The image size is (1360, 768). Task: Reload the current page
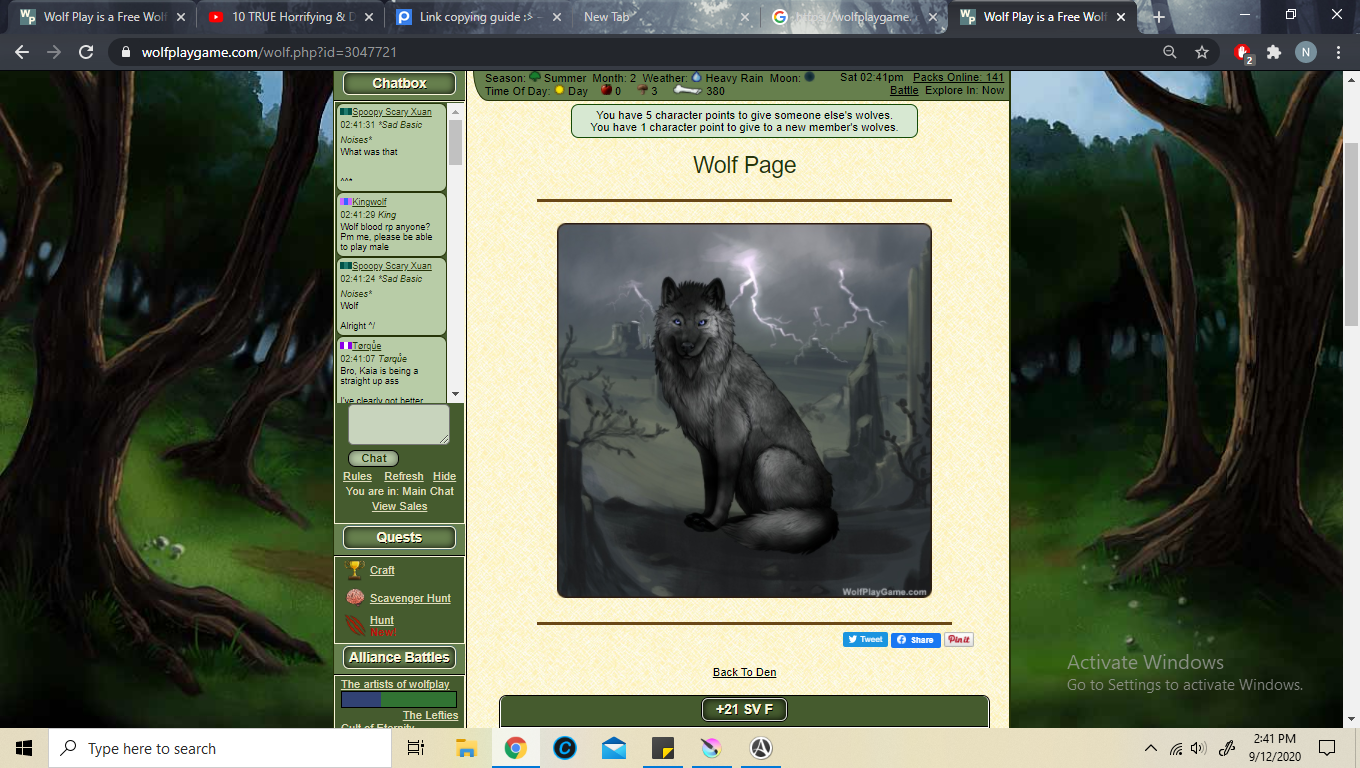point(86,53)
